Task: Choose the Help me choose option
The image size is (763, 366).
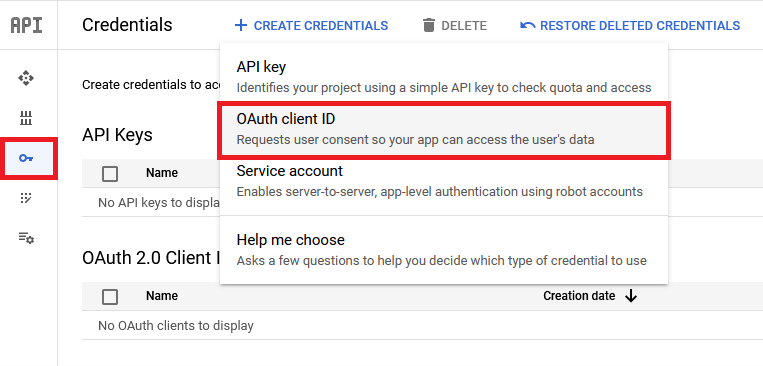Action: (444, 250)
